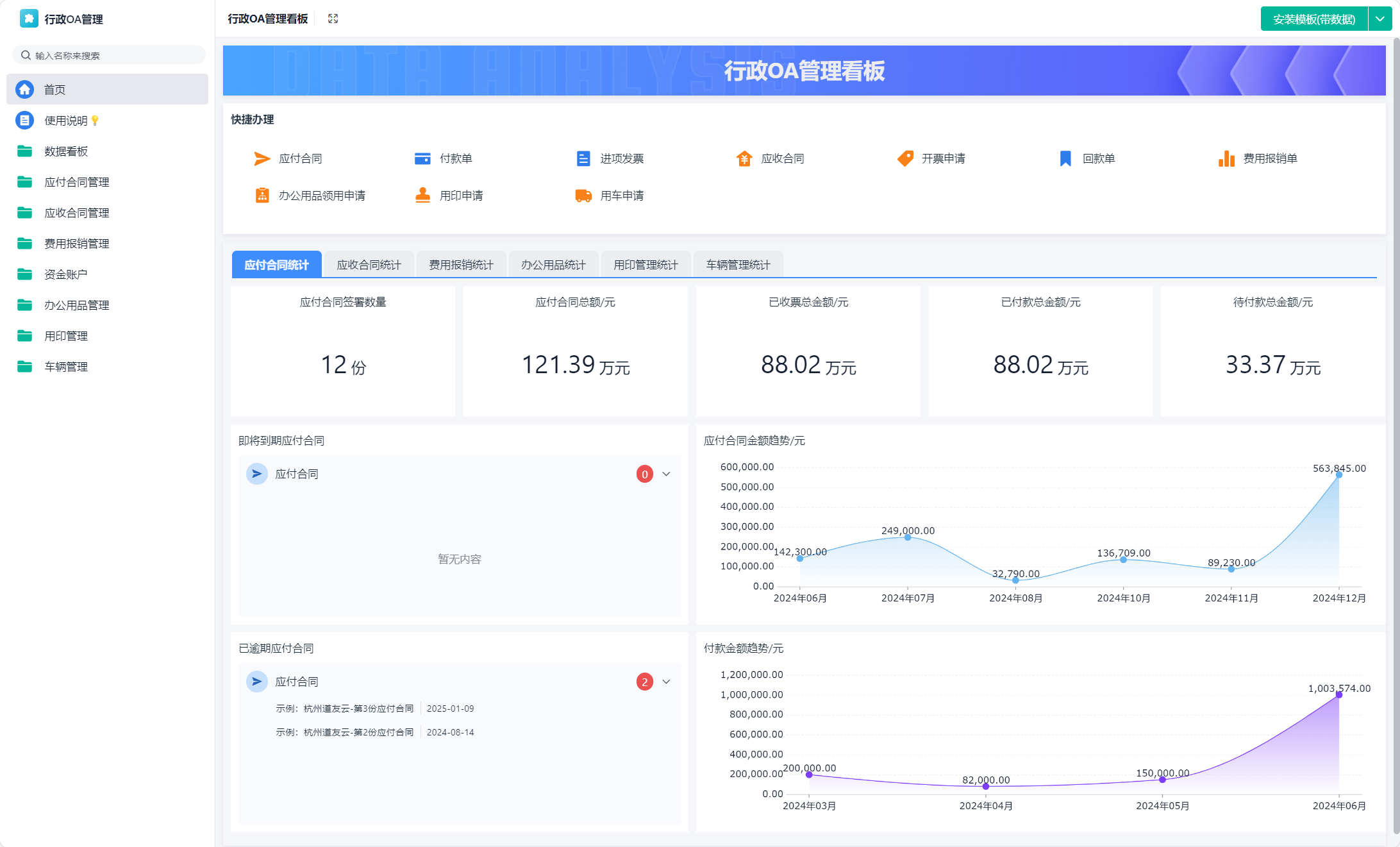Click the 回款单 bookmark icon

coord(1065,158)
